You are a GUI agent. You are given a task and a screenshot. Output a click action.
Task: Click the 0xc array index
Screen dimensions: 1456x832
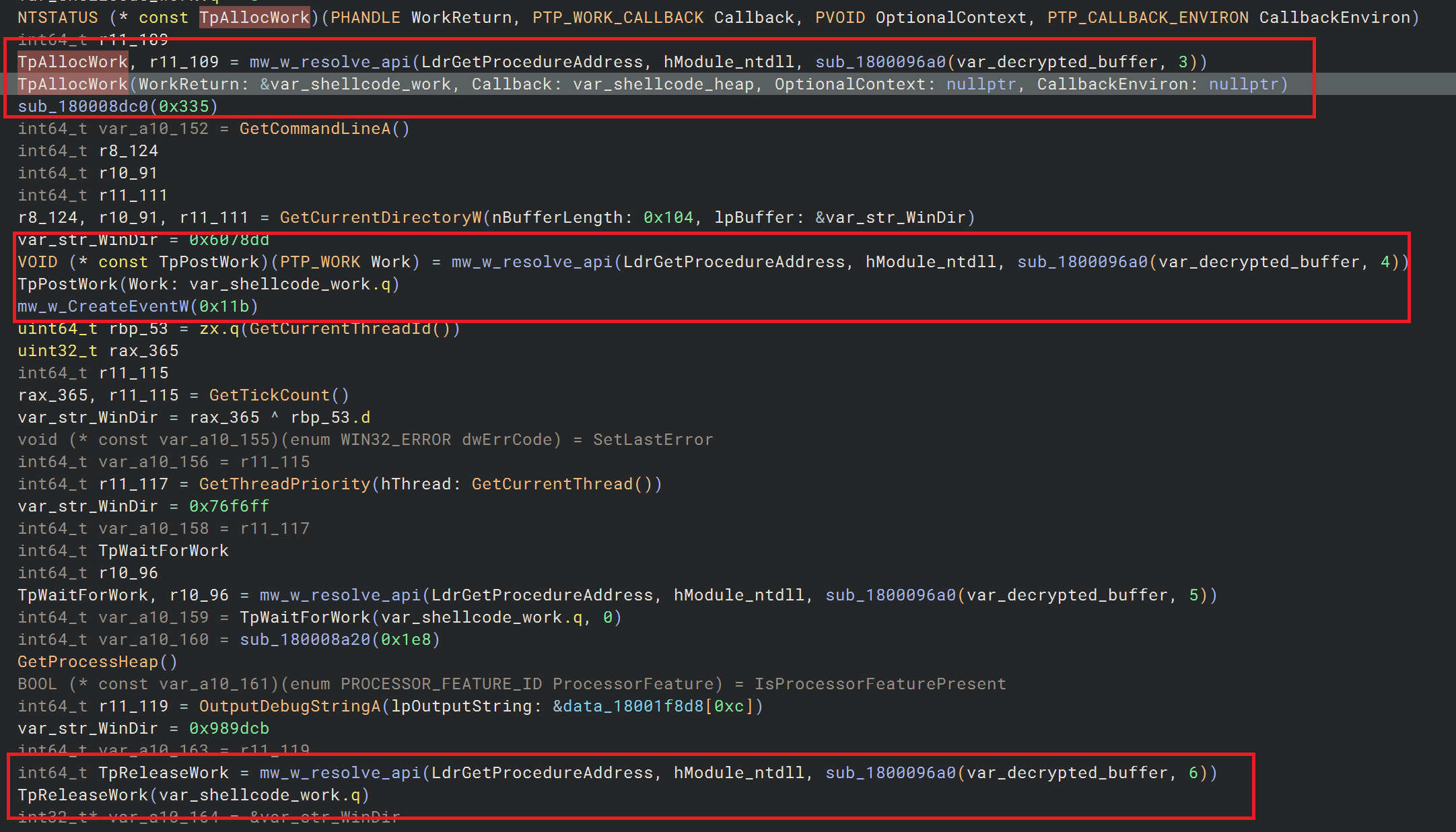(x=729, y=706)
